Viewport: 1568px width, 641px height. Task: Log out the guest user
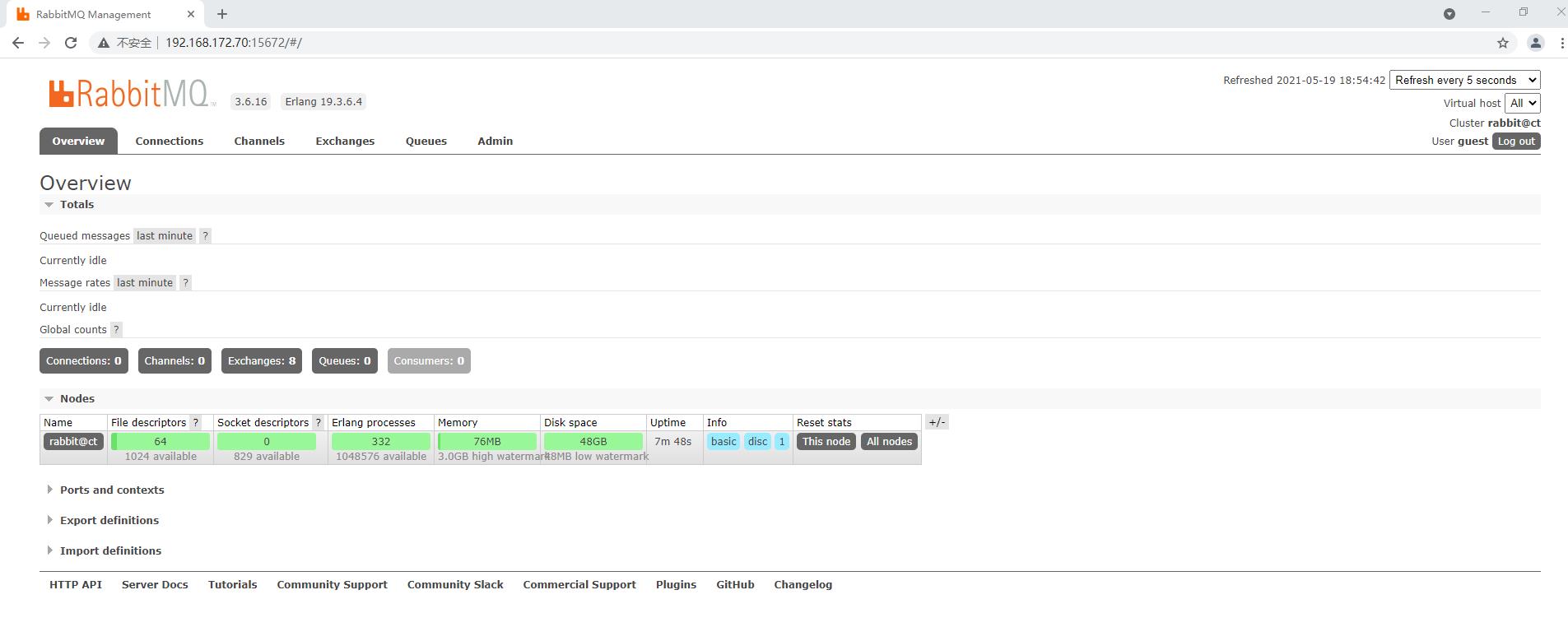point(1516,141)
